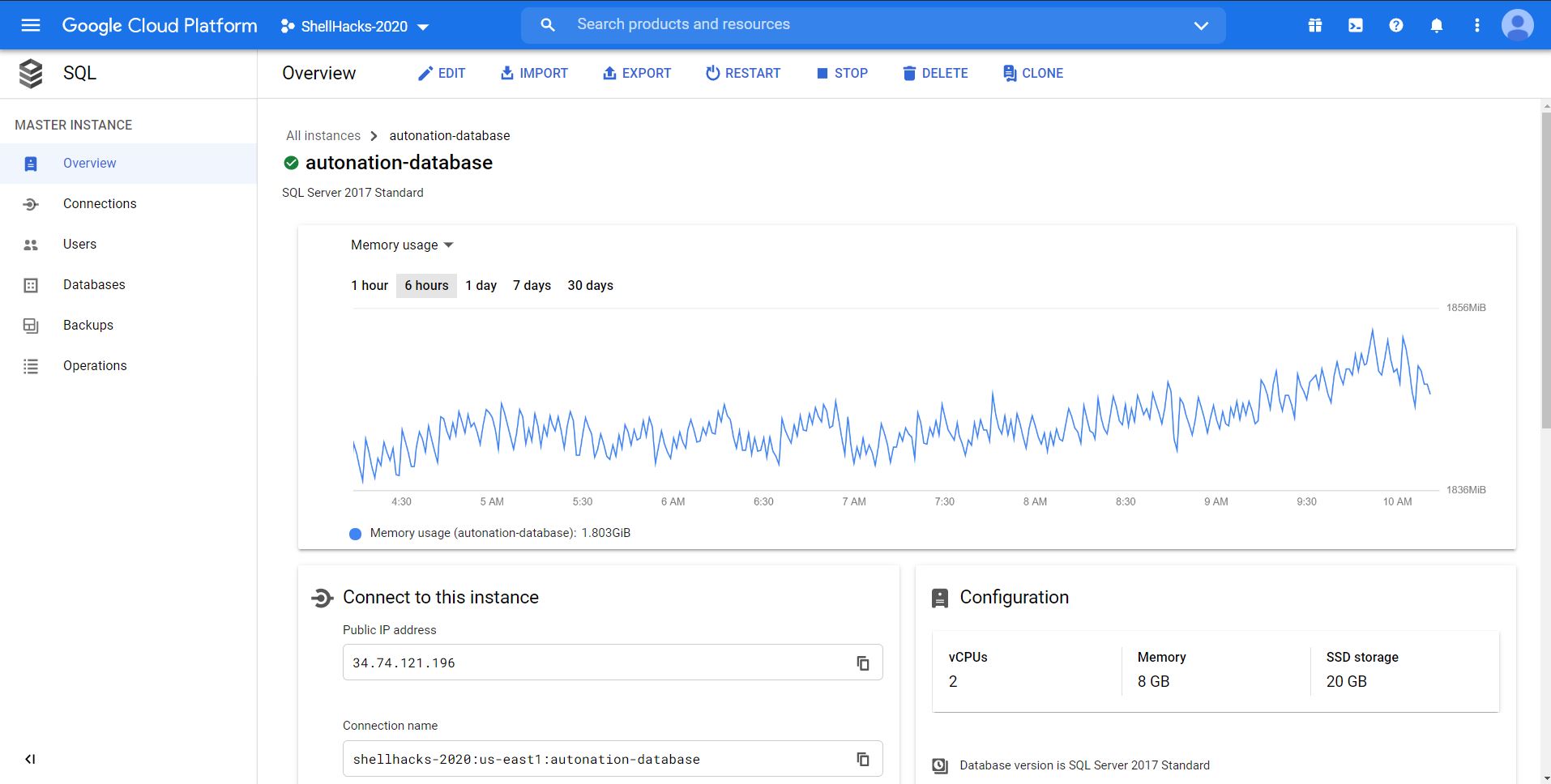Click the public IP address field
Image resolution: width=1551 pixels, height=784 pixels.
tap(613, 663)
